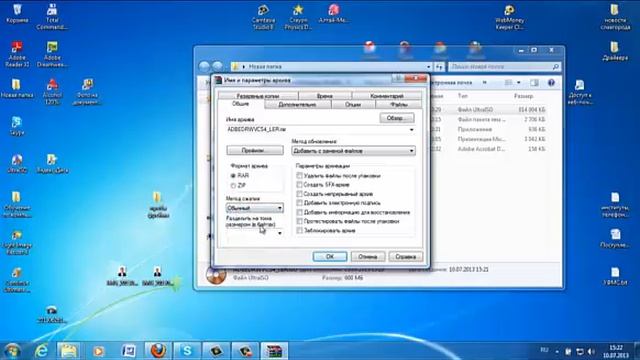Open the Light Image Resizer desktop shortcut
The height and width of the screenshot is (360, 640).
click(17, 242)
